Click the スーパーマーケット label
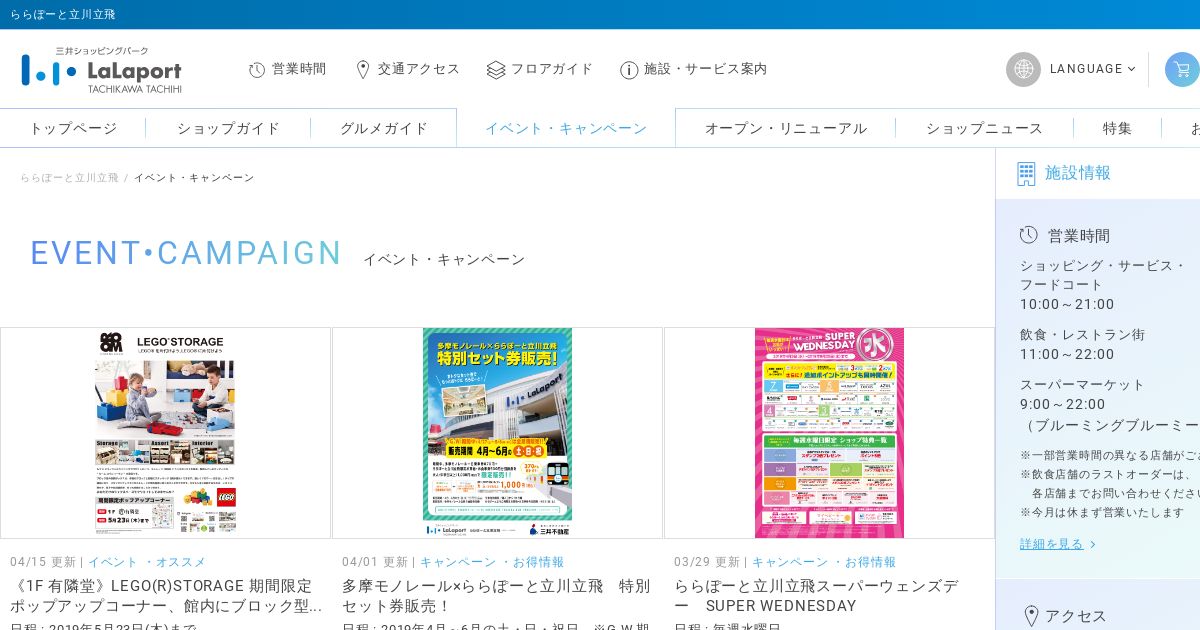The width and height of the screenshot is (1200, 630). point(1082,384)
